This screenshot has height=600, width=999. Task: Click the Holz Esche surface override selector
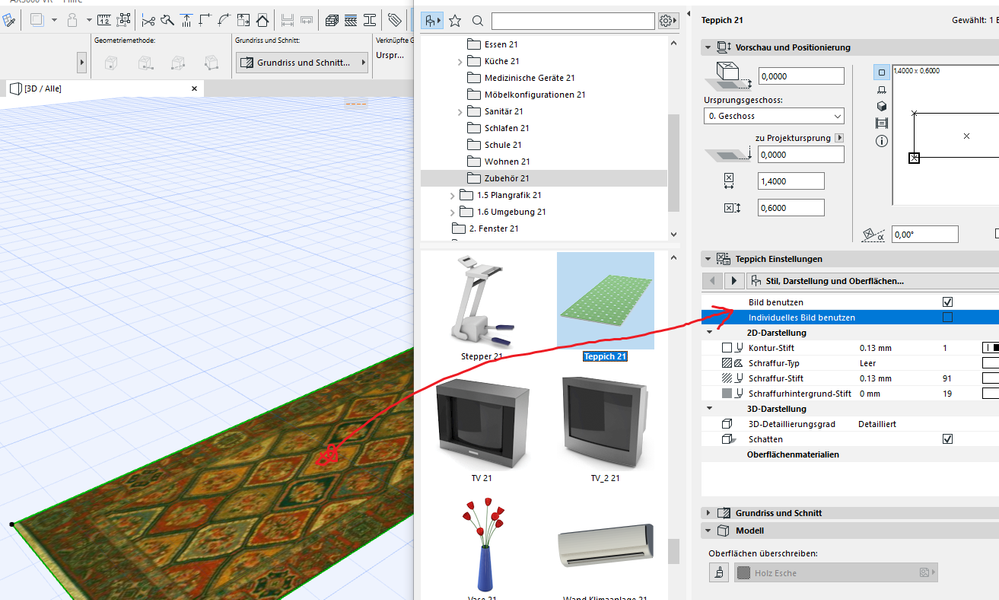pos(837,573)
